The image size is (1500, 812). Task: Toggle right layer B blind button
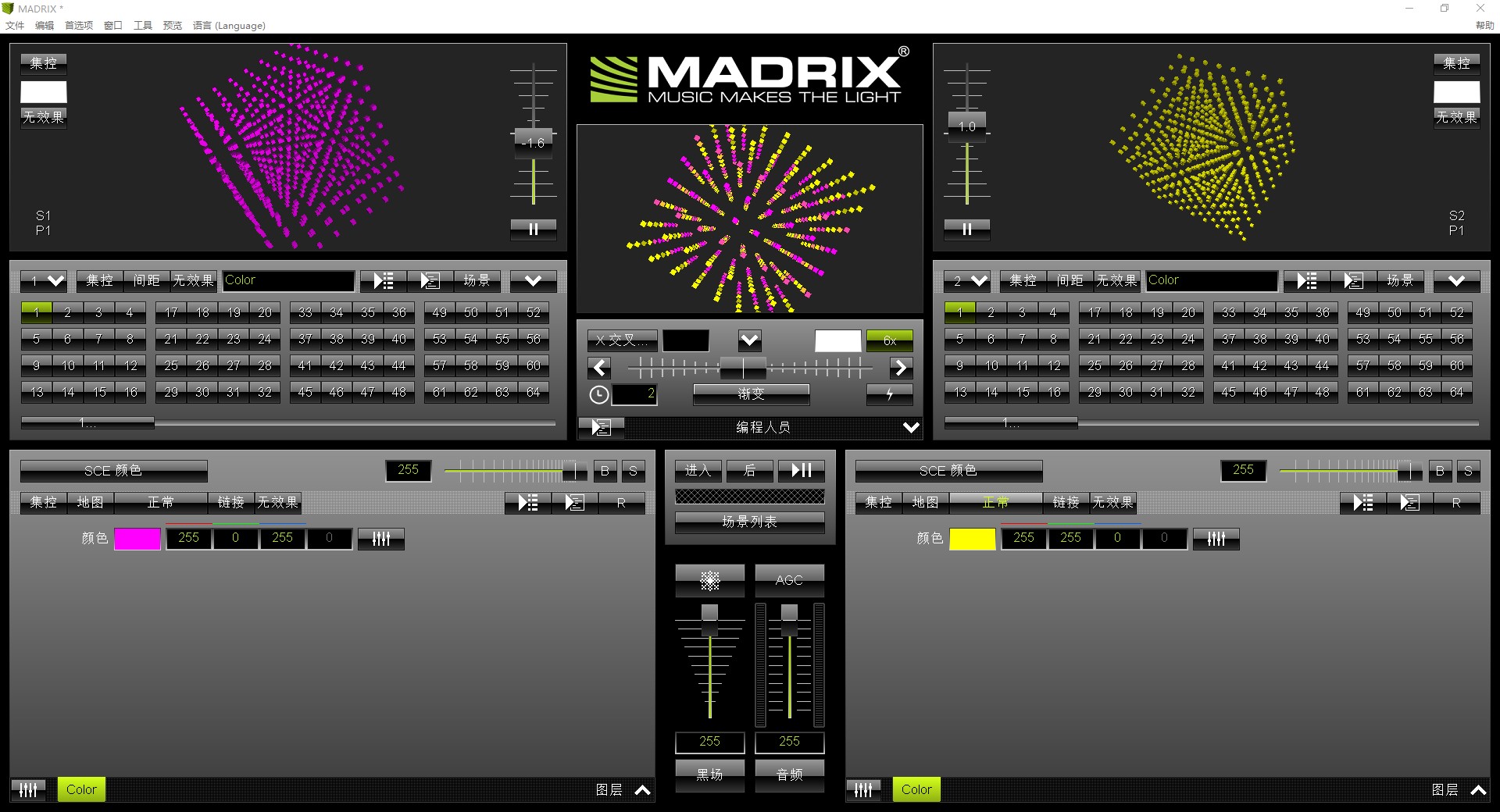[x=1440, y=471]
